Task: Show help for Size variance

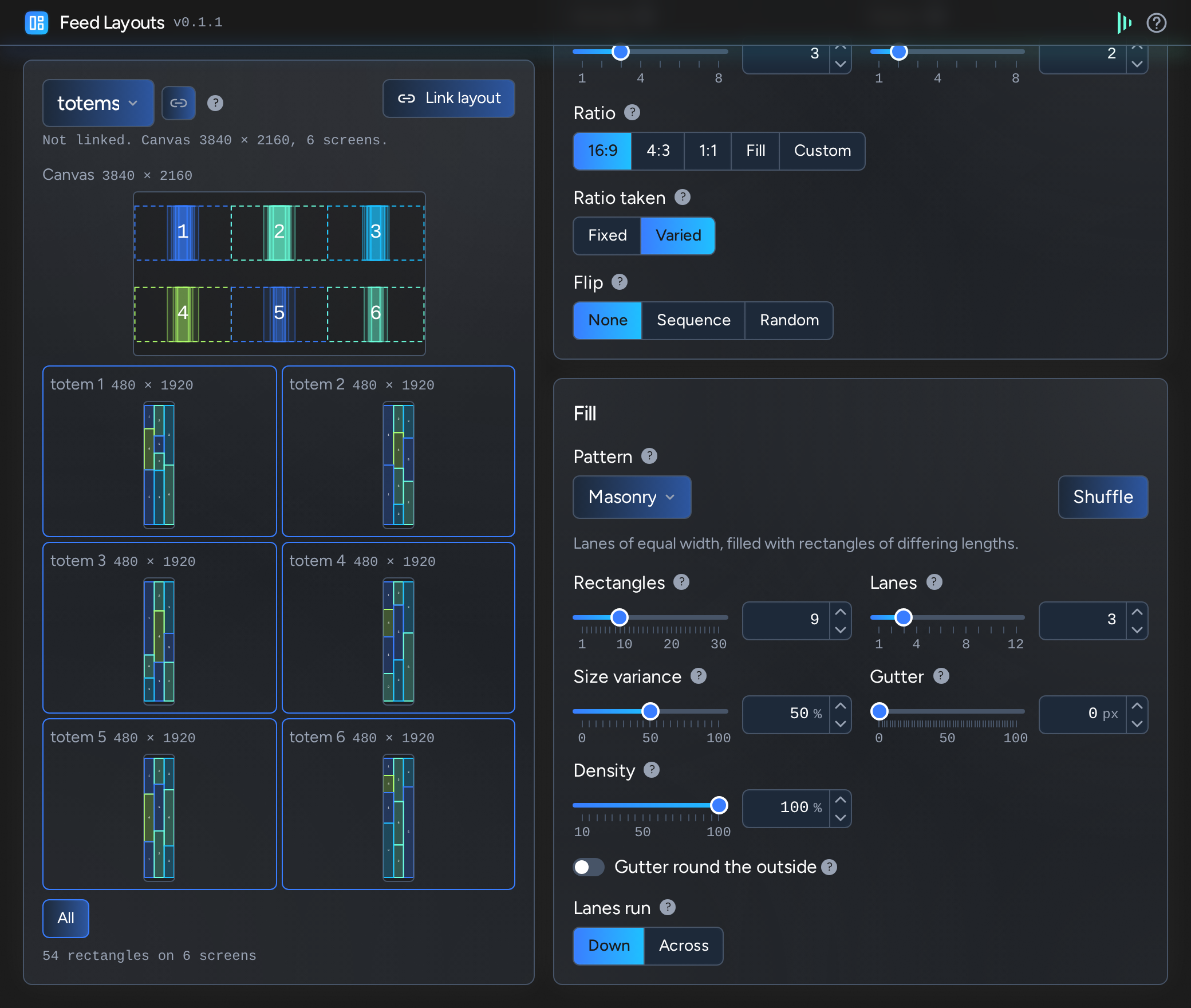Action: click(x=699, y=676)
